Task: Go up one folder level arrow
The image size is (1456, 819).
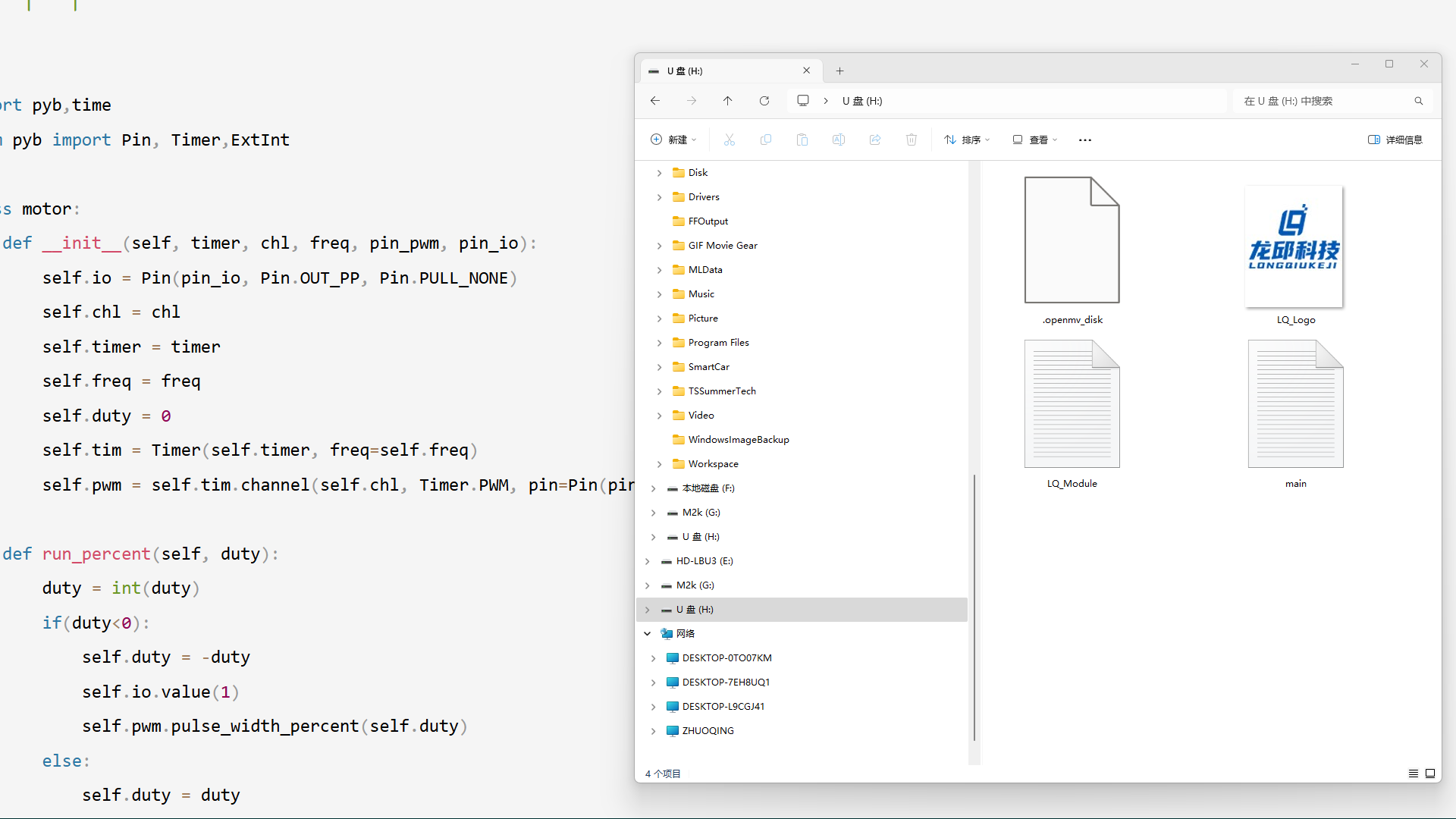Action: [x=728, y=101]
